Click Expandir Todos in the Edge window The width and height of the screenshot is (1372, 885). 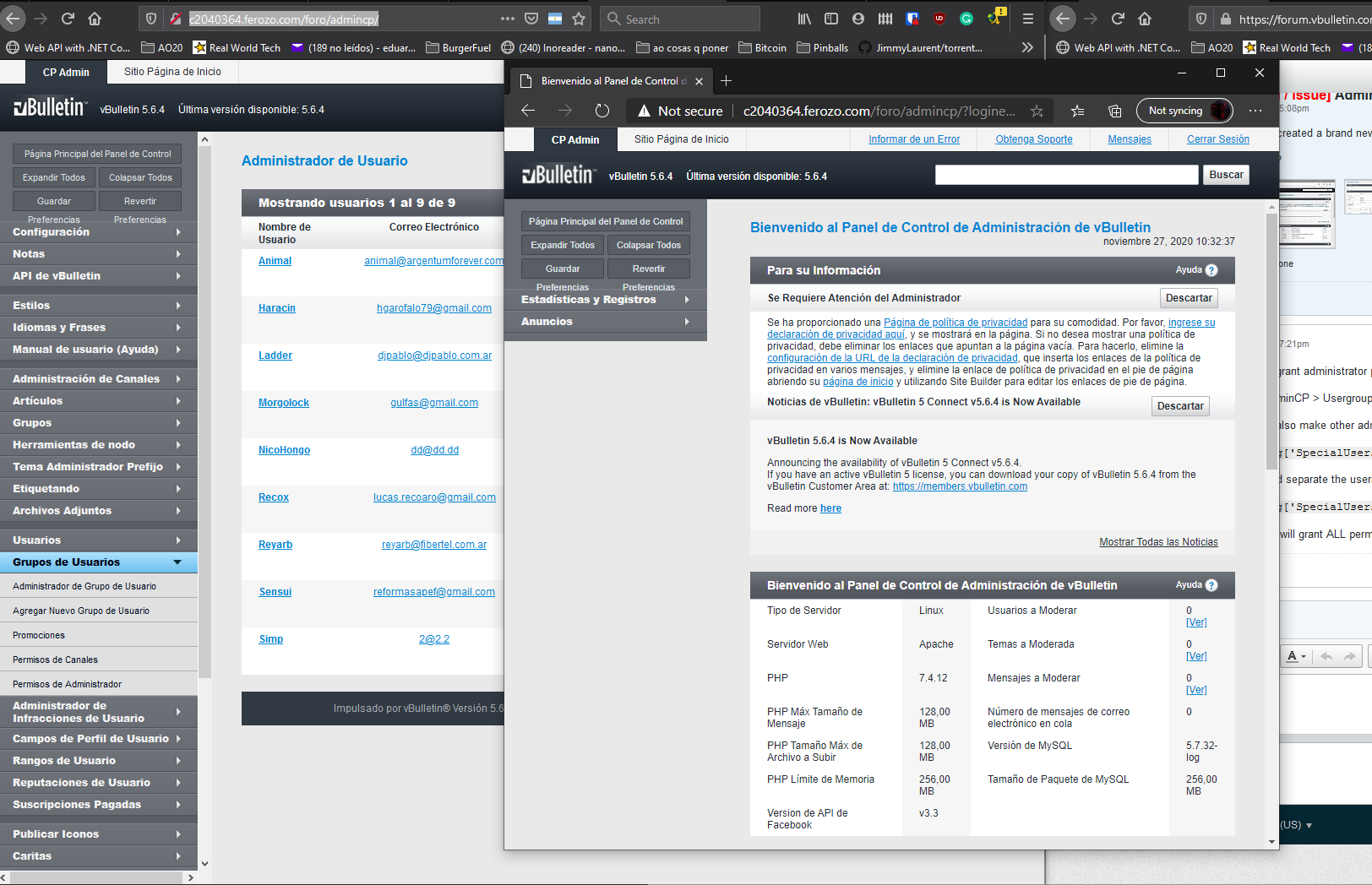(563, 245)
